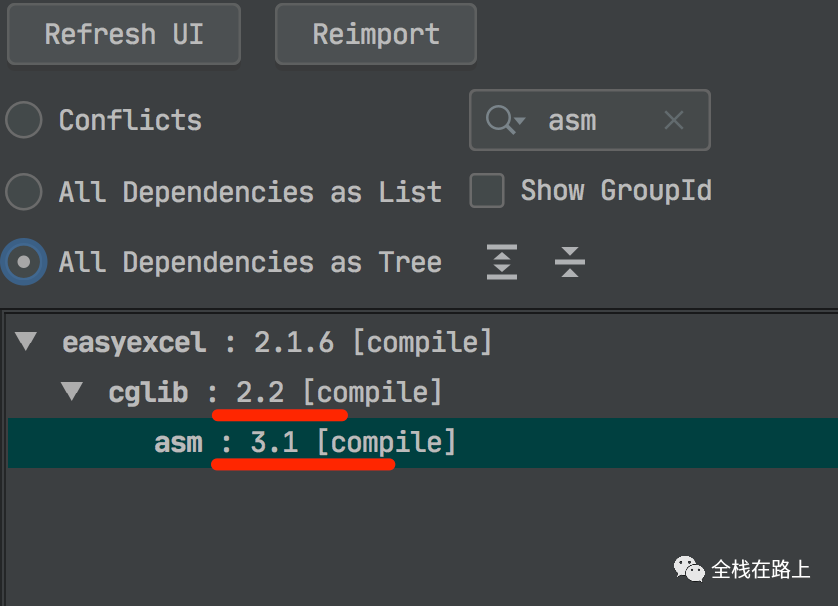
Task: Focus the asm search field
Action: (590, 120)
